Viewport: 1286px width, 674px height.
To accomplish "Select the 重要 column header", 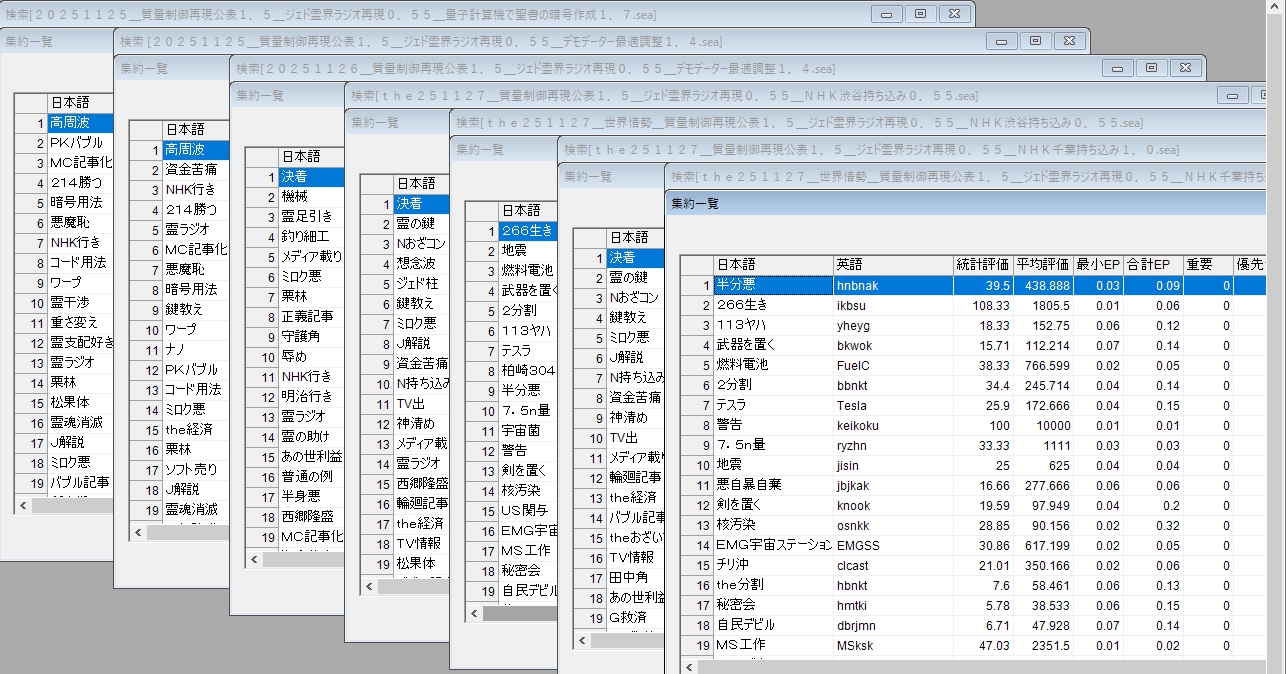I will (1207, 265).
